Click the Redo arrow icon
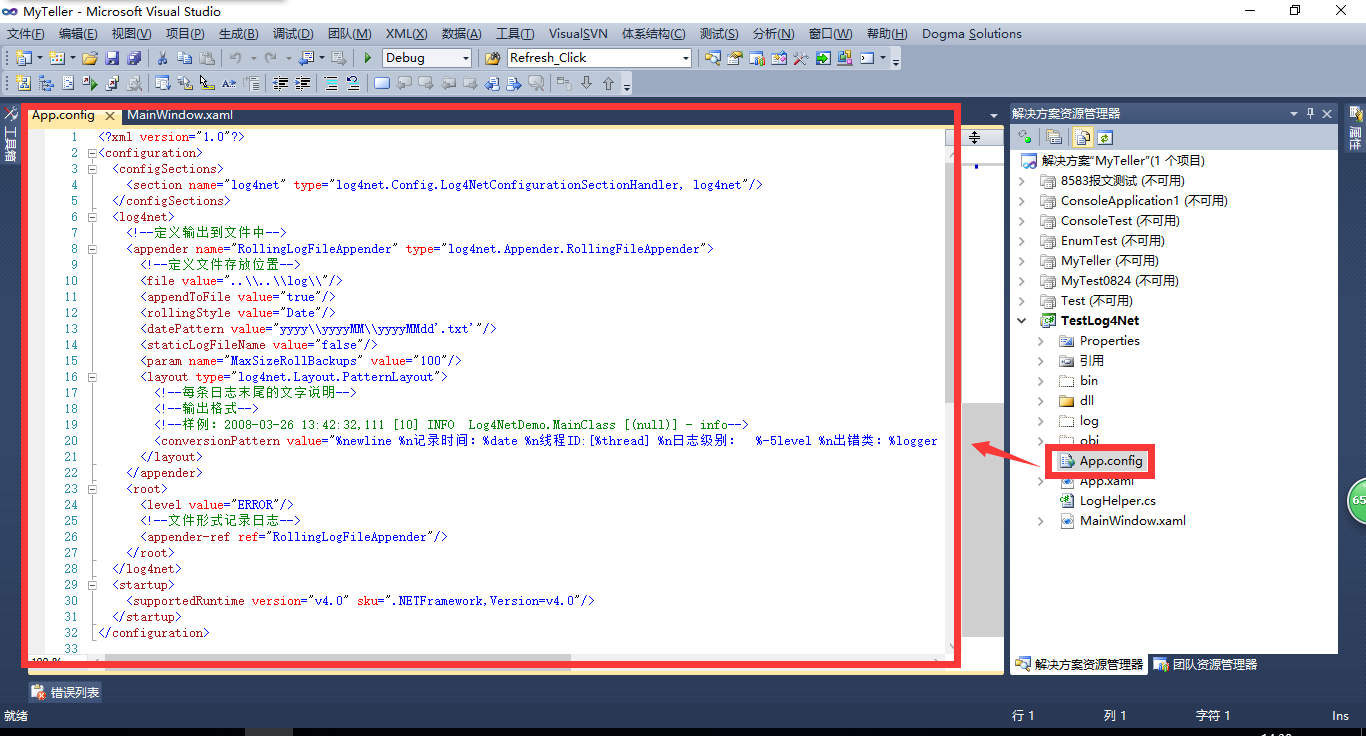This screenshot has width=1366, height=736. [x=270, y=58]
